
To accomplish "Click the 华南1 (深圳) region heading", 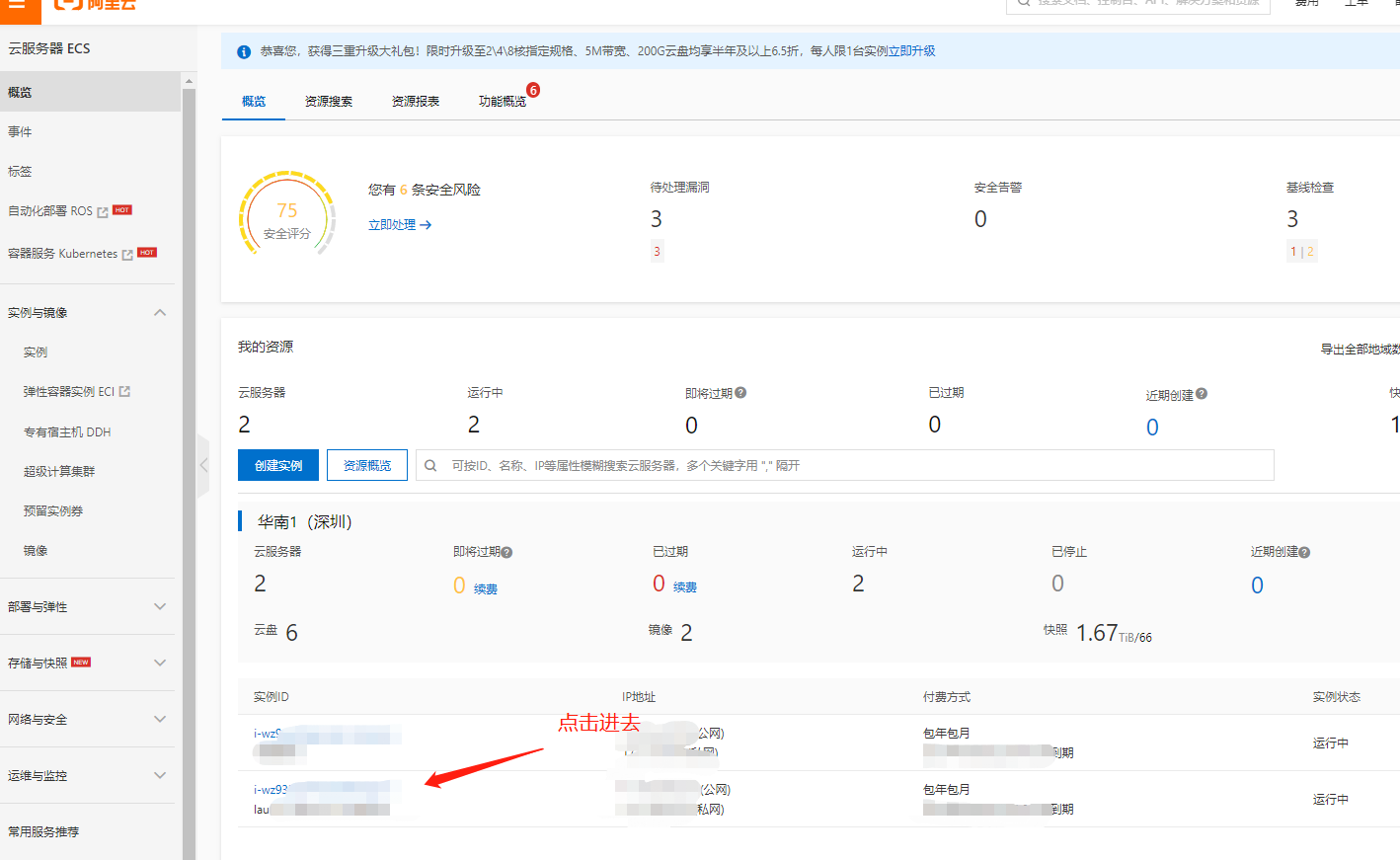I will click(x=305, y=521).
